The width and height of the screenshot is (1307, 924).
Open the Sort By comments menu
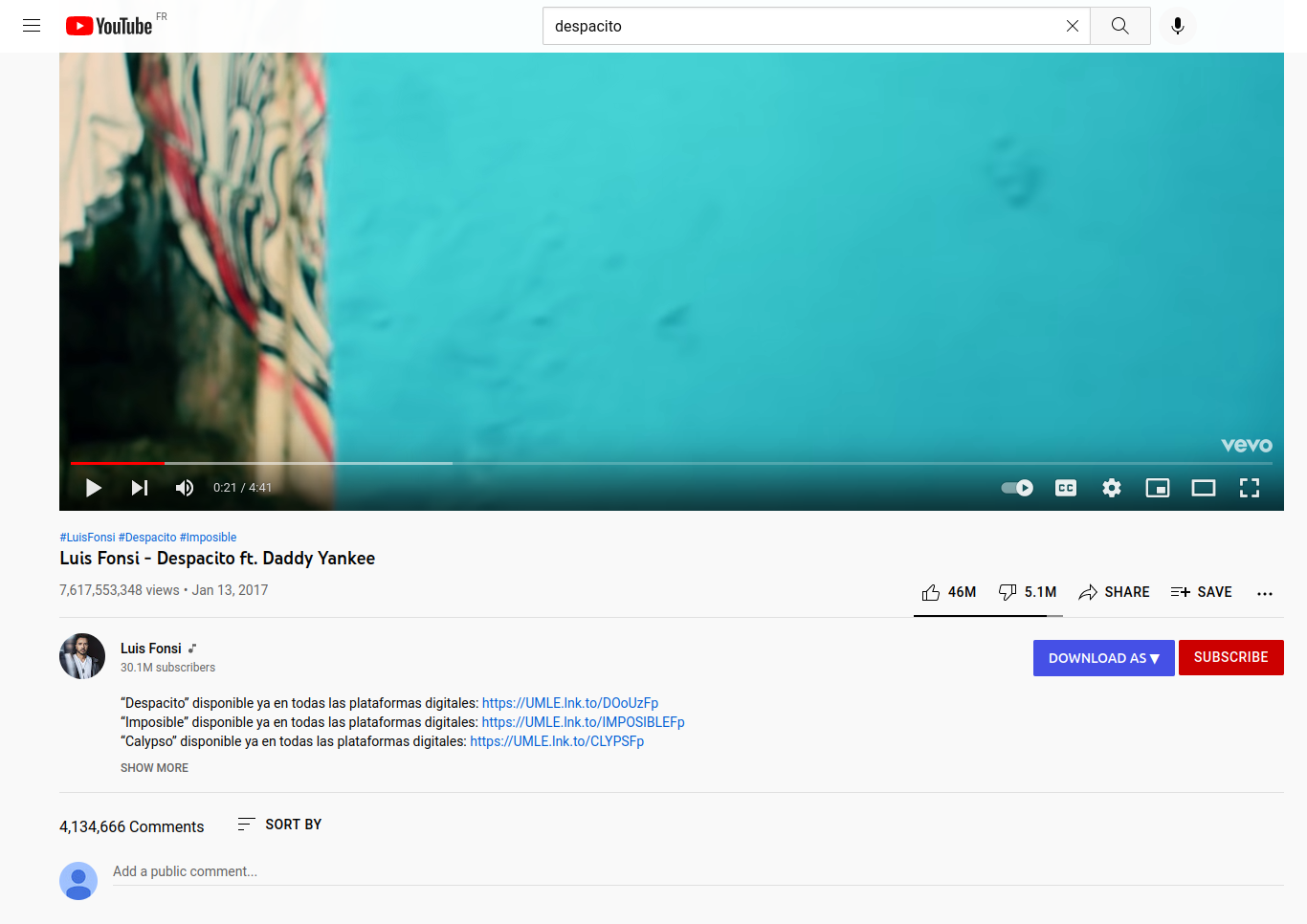pos(279,825)
